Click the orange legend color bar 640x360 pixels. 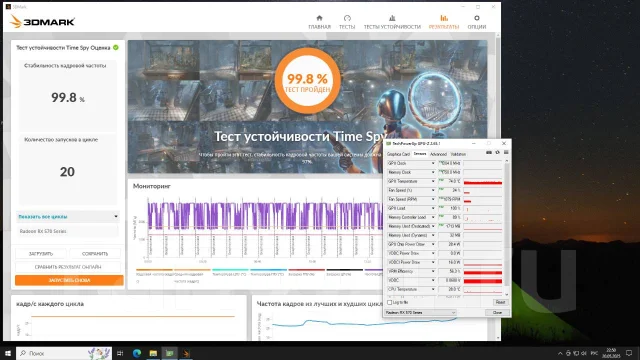(154, 269)
